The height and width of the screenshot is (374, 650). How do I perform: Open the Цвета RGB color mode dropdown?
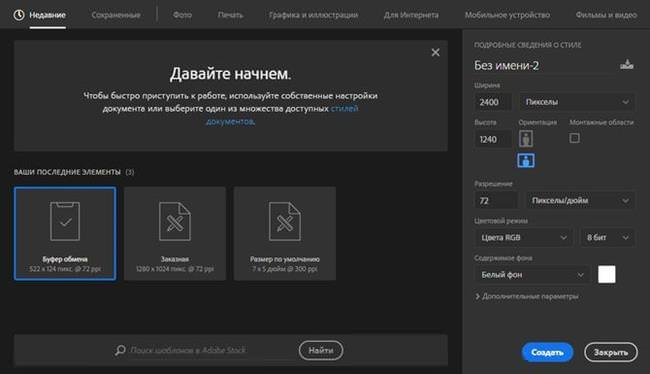524,238
